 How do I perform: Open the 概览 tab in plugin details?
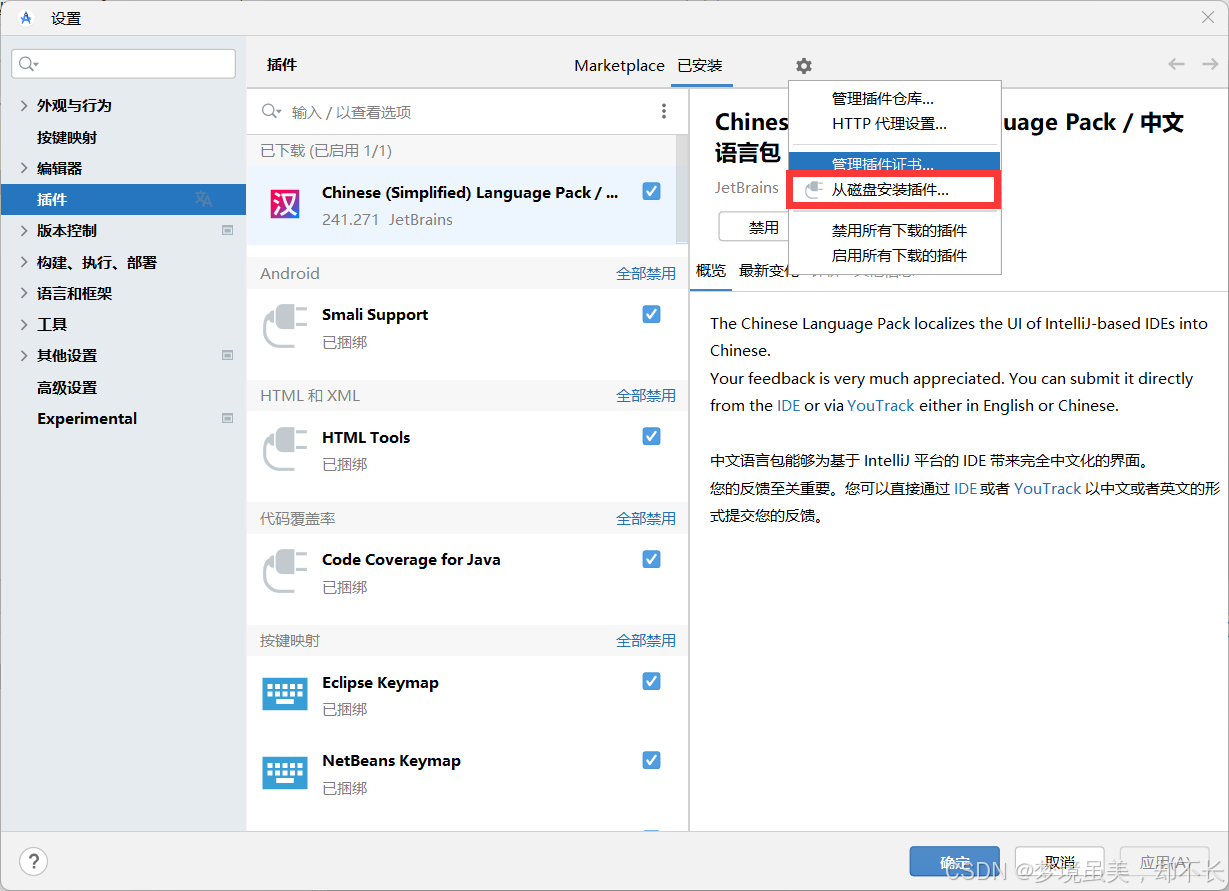click(711, 271)
